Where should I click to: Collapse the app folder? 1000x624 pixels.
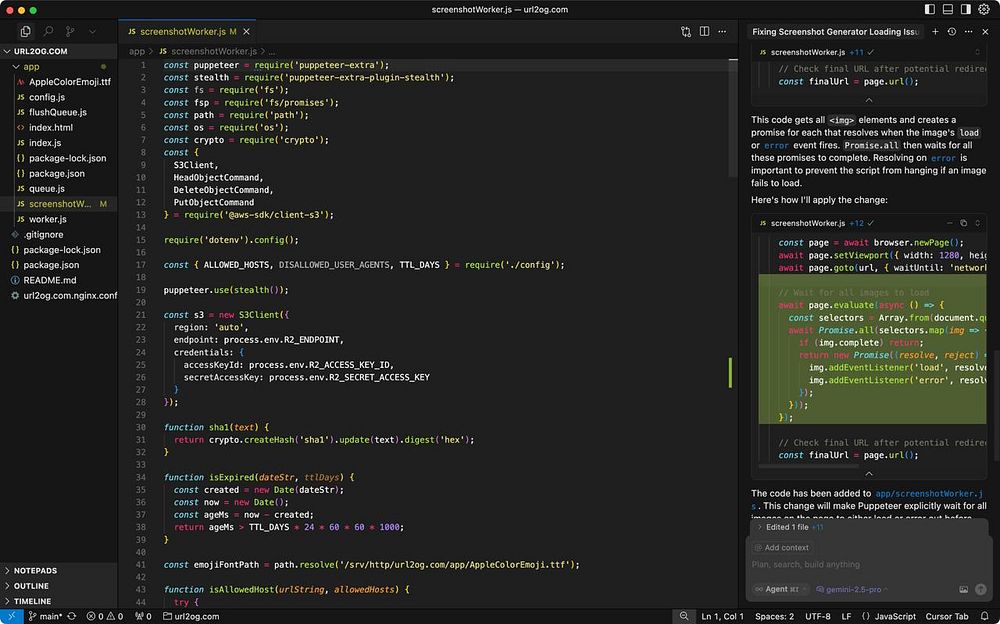point(59,66)
